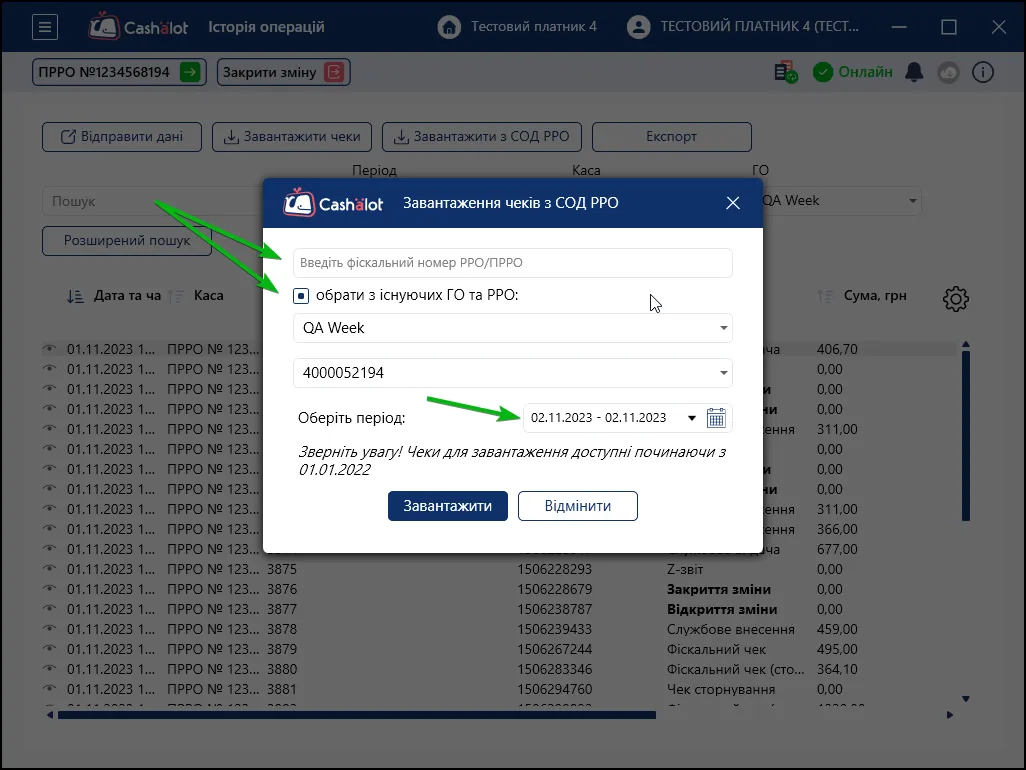Click eye icon of row number 3876
Screen dimensions: 1026x770
pyautogui.click(x=49, y=589)
